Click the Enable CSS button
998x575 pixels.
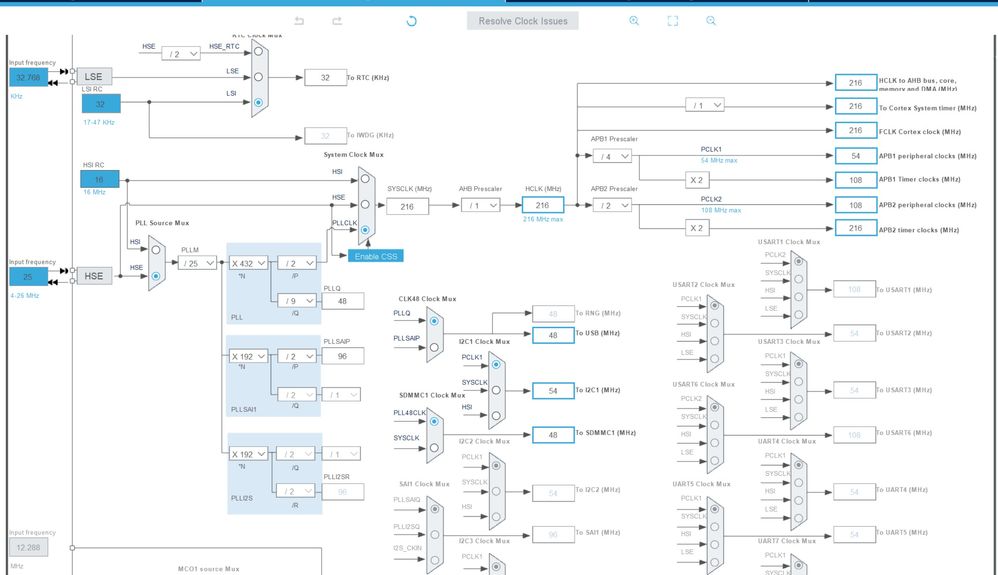pos(376,256)
